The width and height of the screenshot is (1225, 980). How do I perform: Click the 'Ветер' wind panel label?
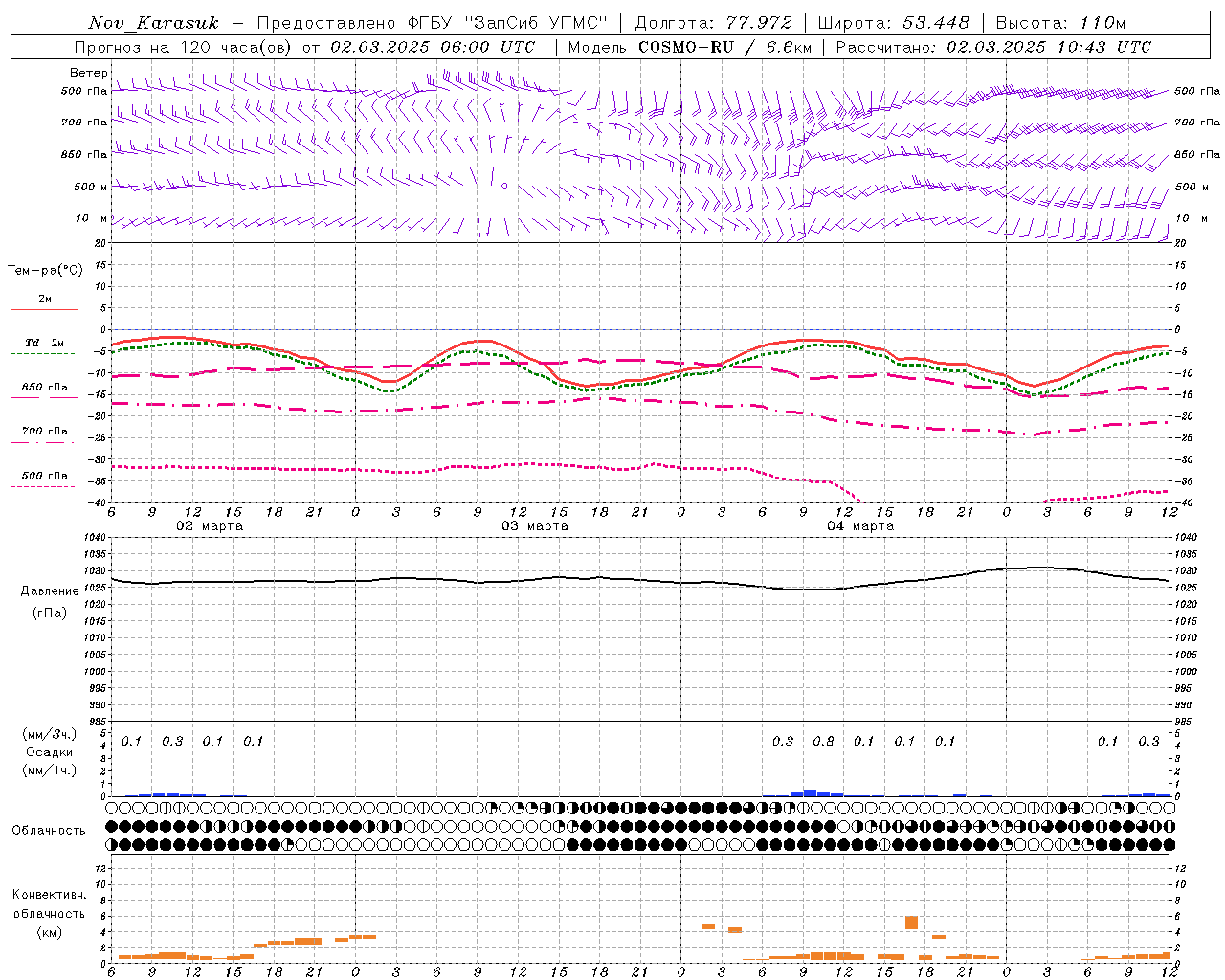88,73
